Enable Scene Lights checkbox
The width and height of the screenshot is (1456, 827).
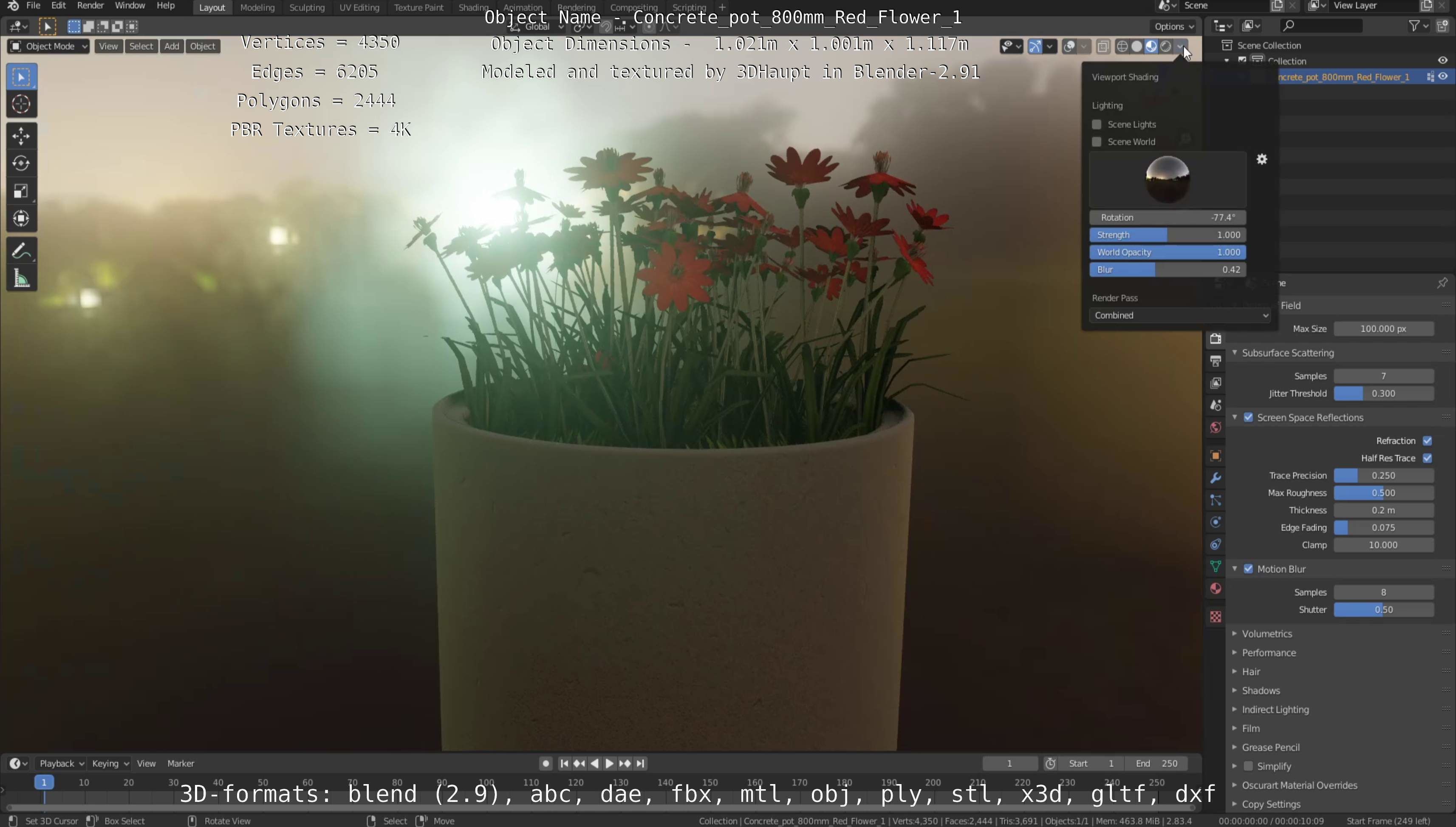[x=1097, y=125]
